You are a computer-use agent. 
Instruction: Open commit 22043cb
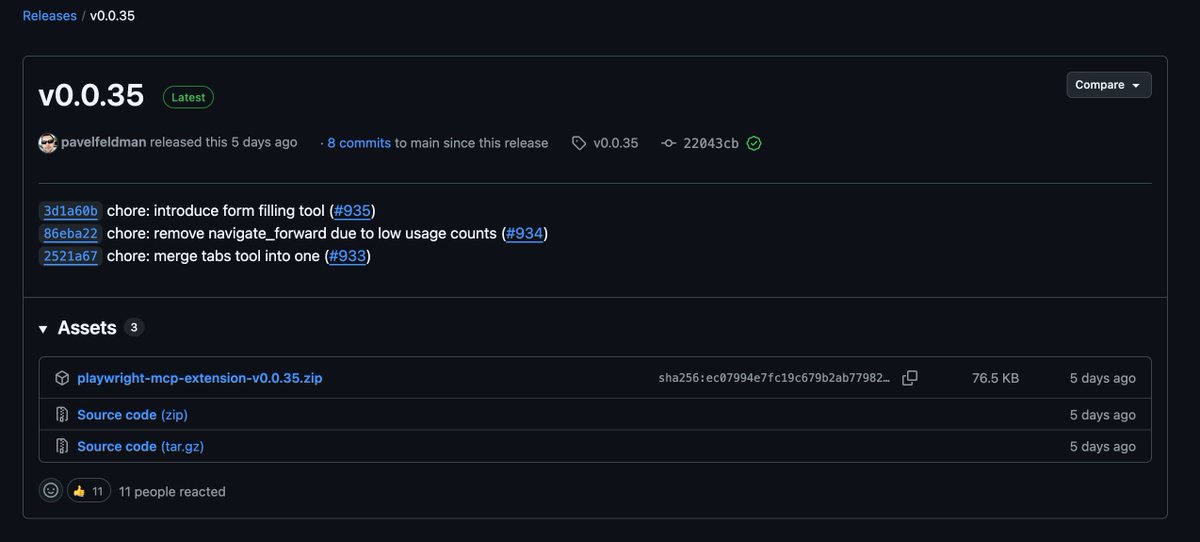point(711,143)
